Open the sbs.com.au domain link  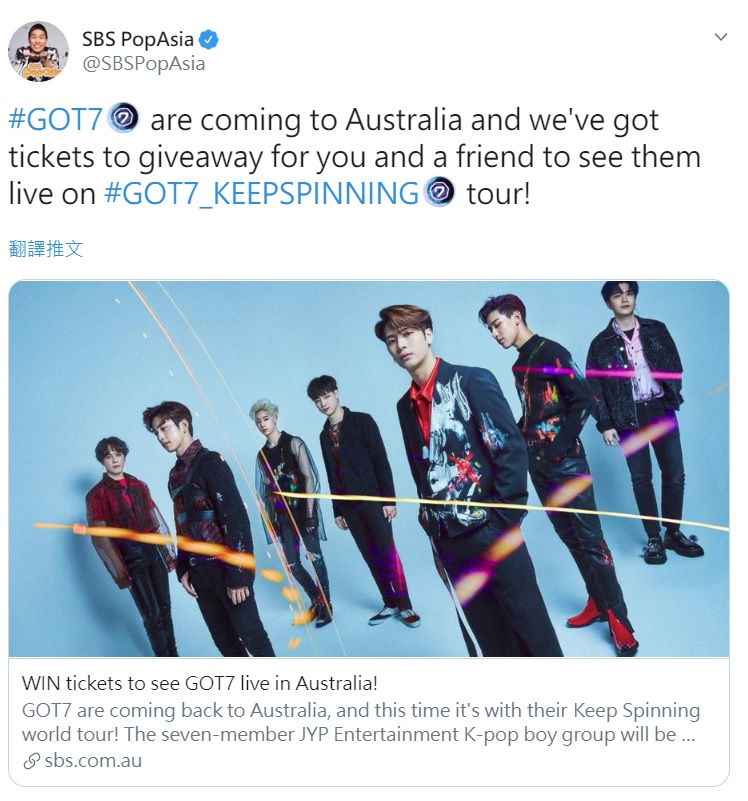click(x=93, y=761)
